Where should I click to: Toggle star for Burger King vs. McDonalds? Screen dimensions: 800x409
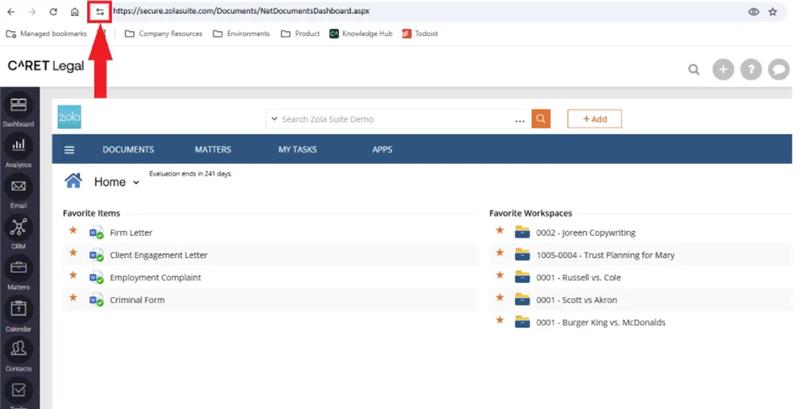pyautogui.click(x=500, y=320)
